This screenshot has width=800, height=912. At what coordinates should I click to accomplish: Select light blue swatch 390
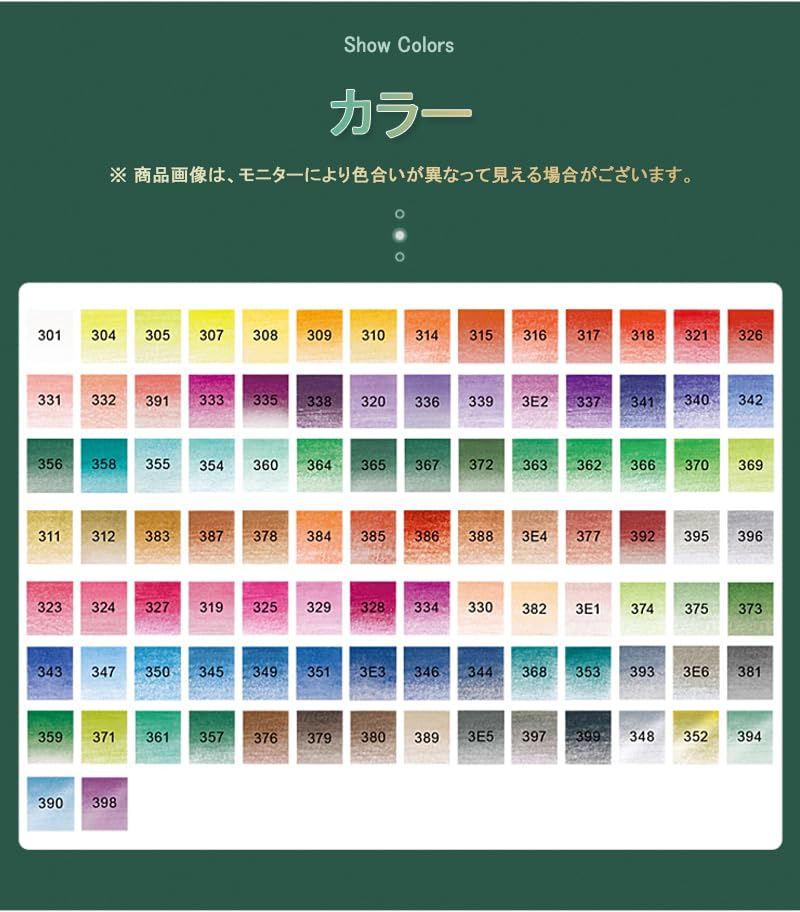click(49, 803)
